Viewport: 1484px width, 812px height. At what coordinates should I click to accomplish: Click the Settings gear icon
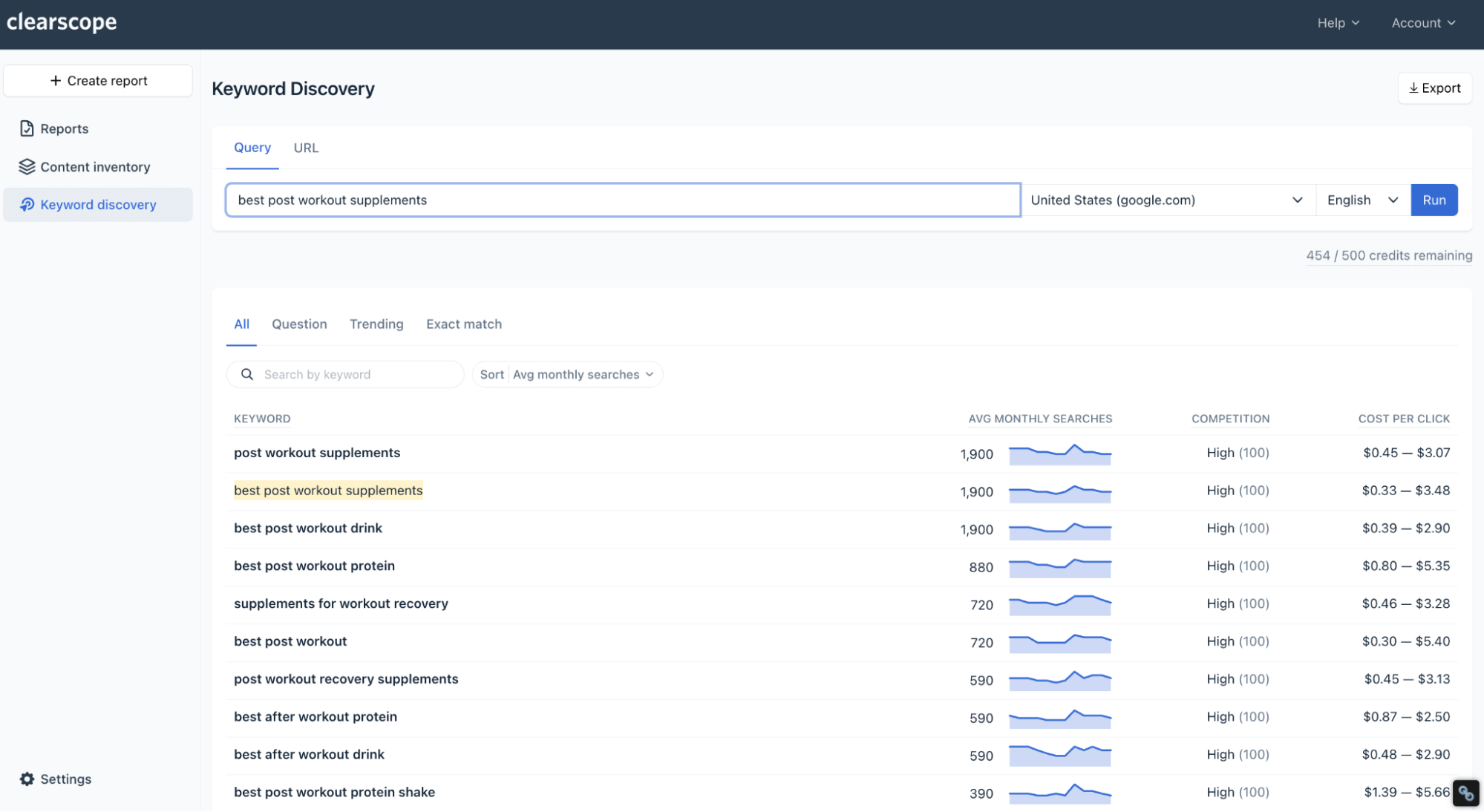[x=27, y=779]
